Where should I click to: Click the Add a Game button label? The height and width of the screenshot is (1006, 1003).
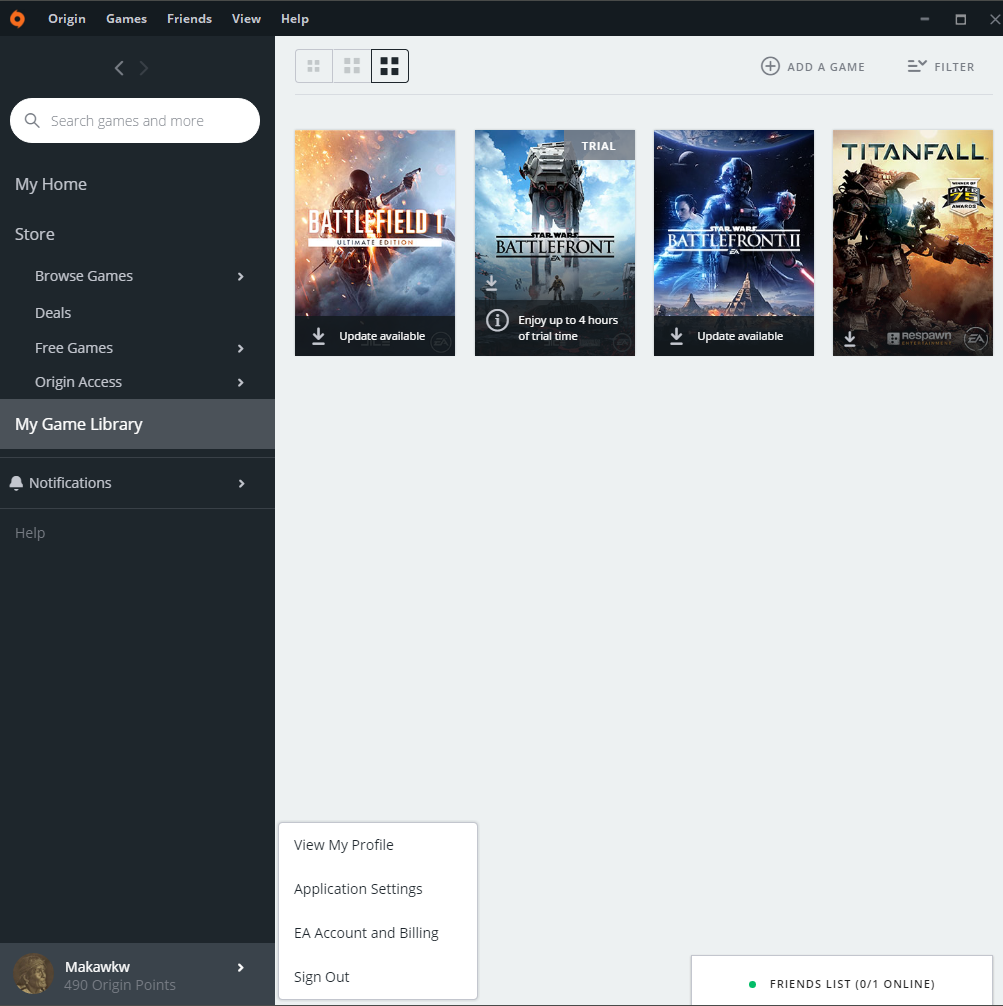[826, 67]
